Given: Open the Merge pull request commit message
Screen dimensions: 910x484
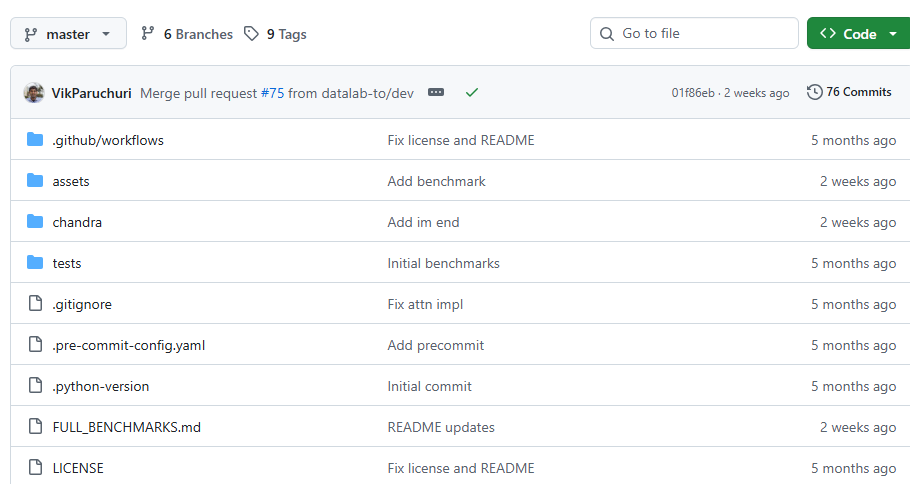Looking at the screenshot, I should click(x=277, y=93).
